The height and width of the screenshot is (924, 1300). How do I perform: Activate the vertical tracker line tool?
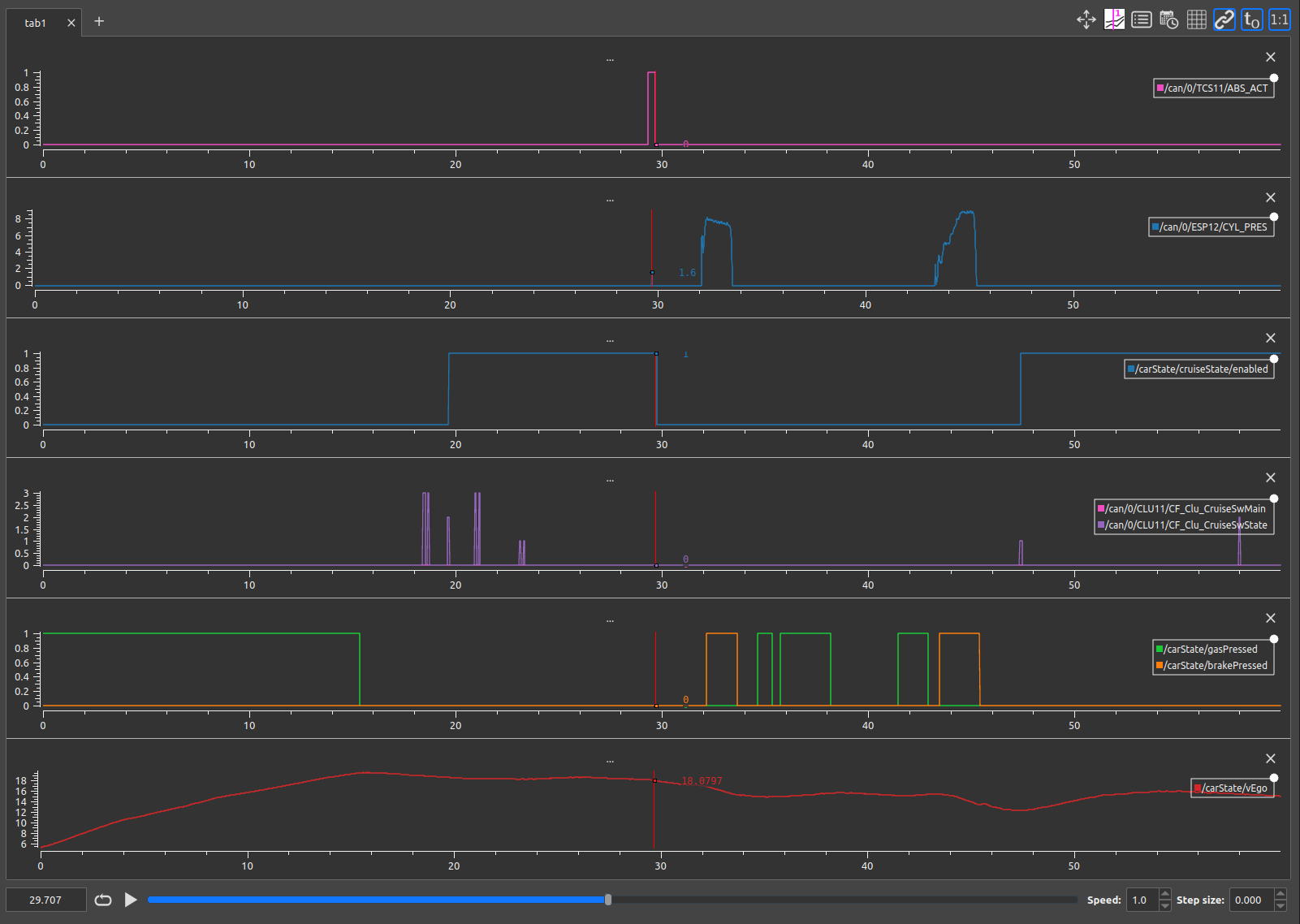coord(1114,19)
